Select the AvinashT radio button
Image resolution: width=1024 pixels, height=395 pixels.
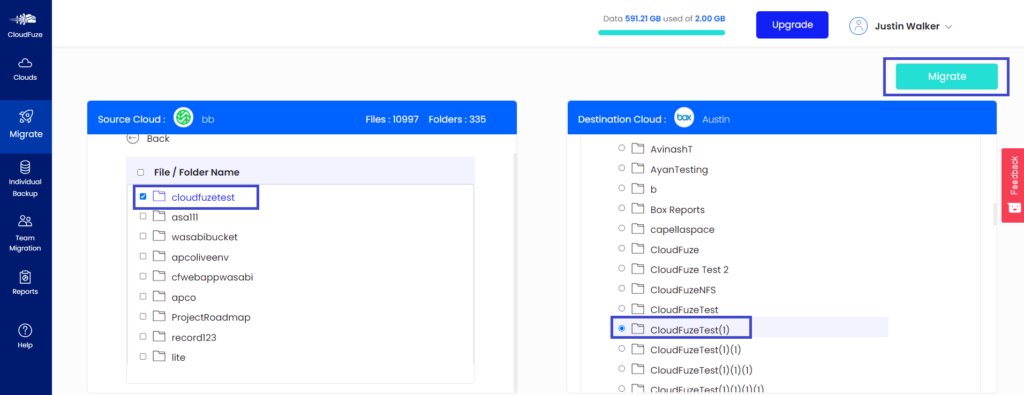coord(621,149)
